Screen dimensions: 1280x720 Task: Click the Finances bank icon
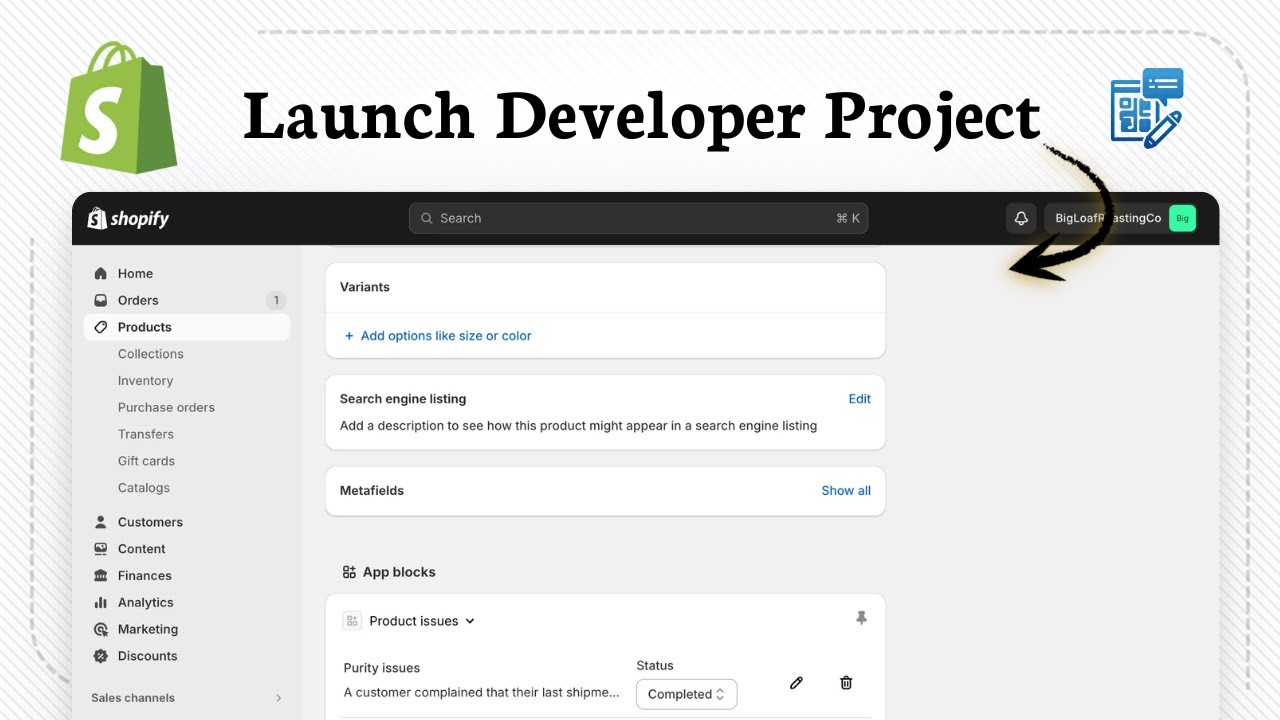pos(100,576)
